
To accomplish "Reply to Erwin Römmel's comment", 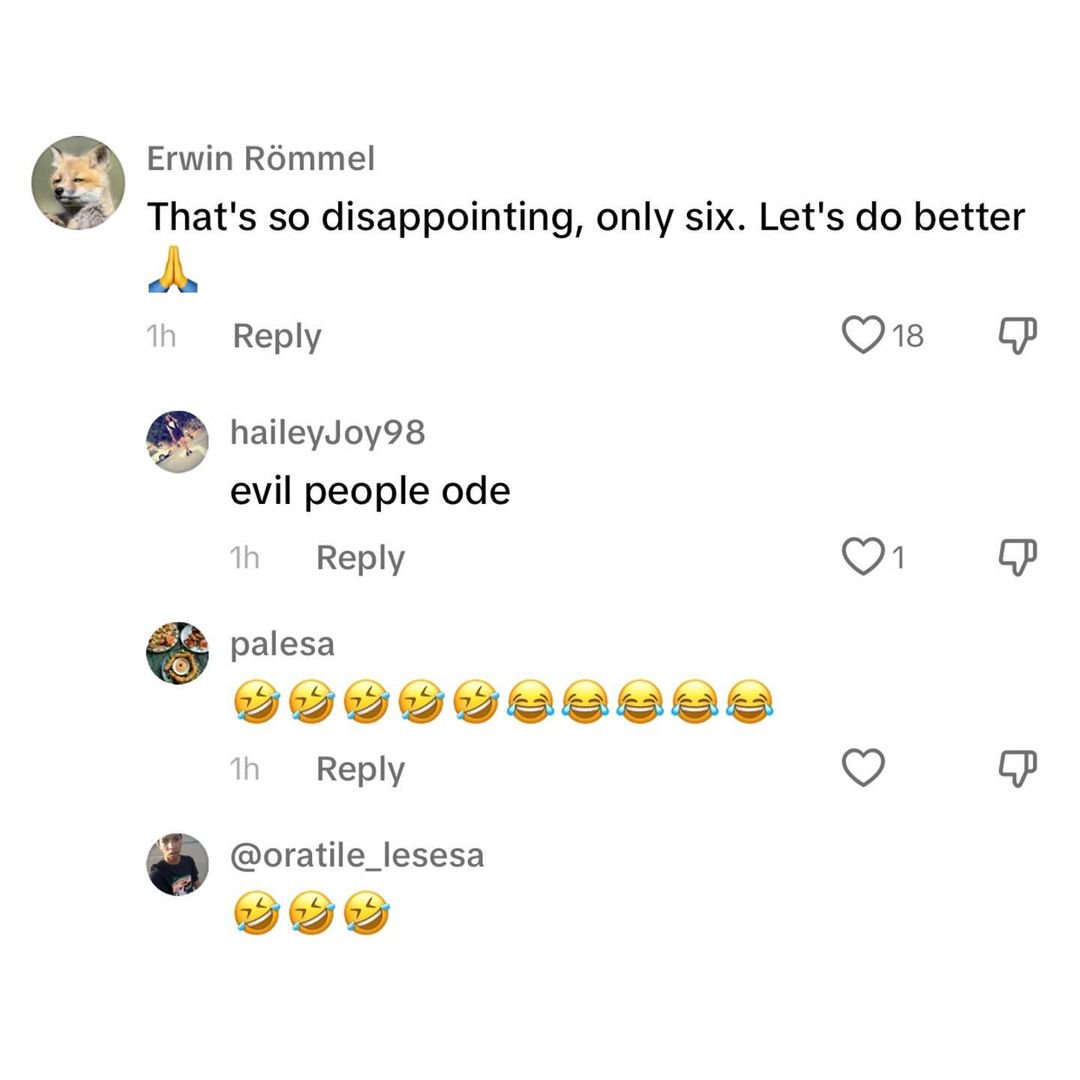I will 277,337.
